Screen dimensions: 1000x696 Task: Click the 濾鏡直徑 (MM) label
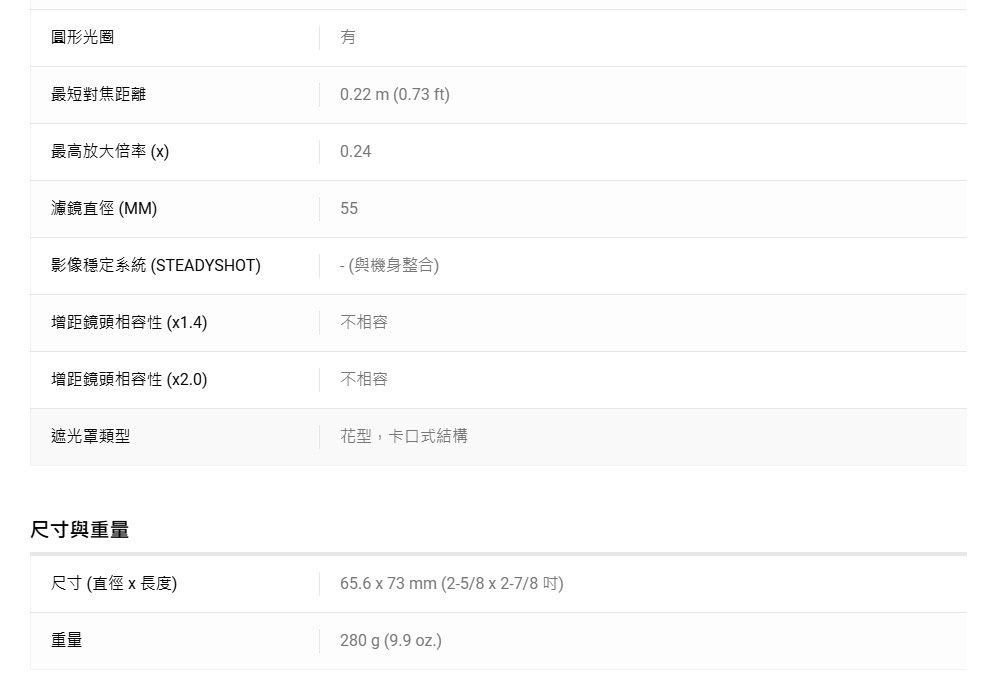[x=104, y=208]
